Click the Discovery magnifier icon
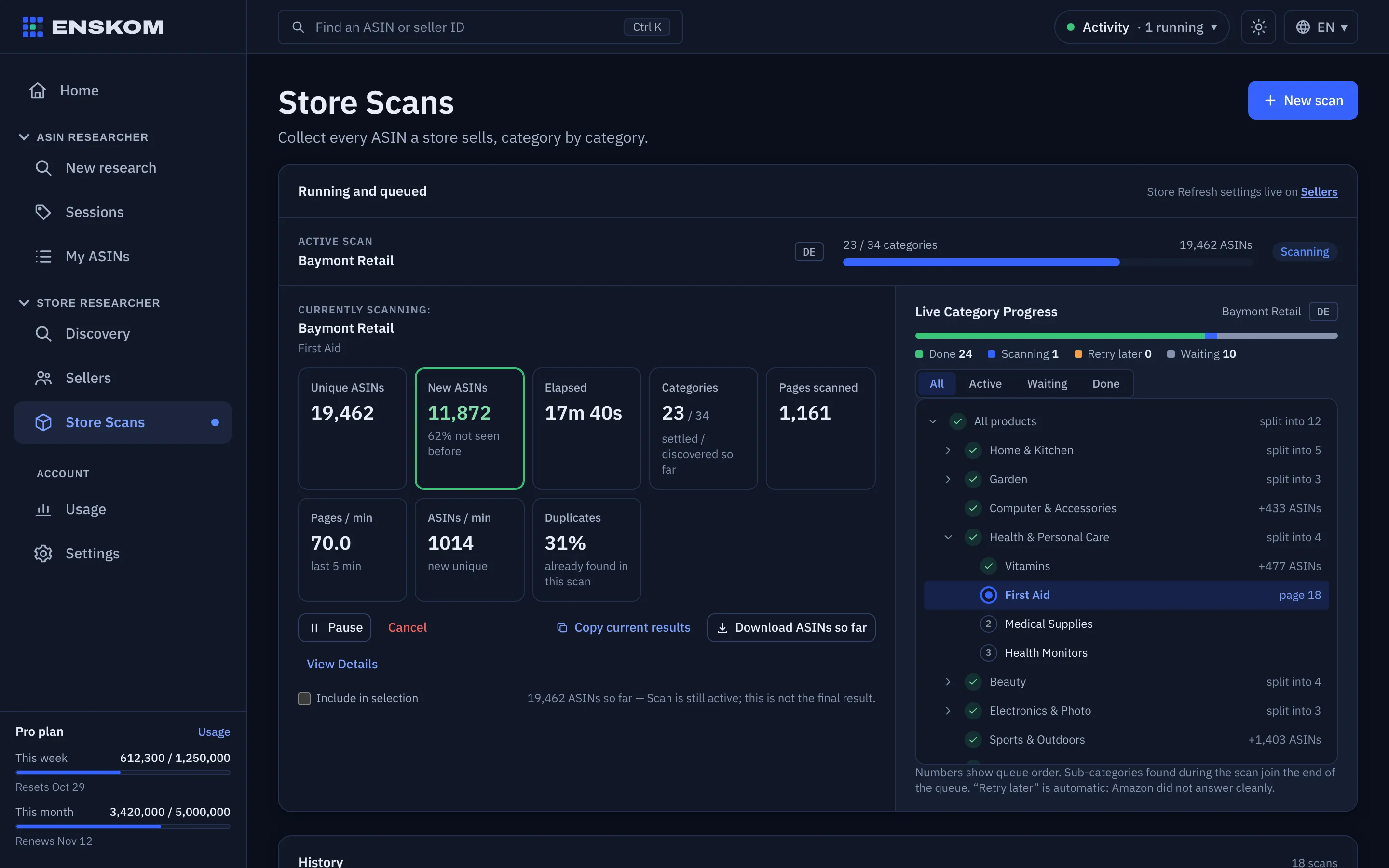Viewport: 1389px width, 868px height. point(43,334)
